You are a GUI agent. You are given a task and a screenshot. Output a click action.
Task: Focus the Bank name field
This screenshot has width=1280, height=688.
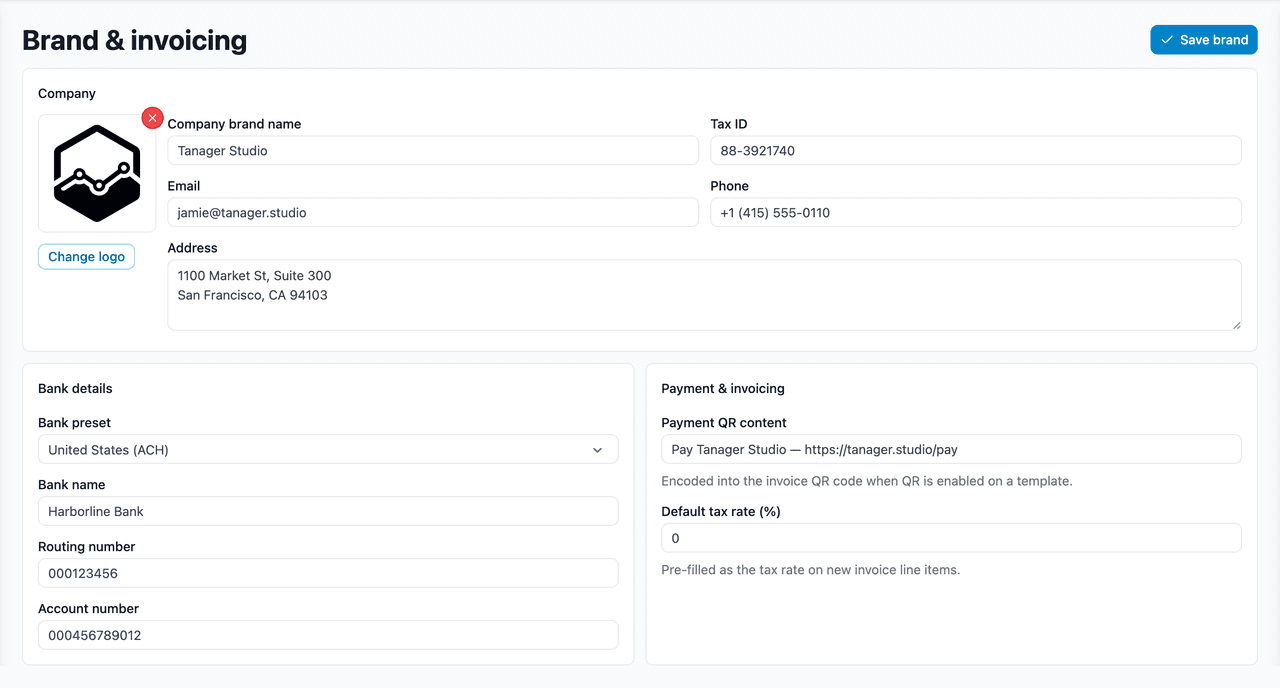pyautogui.click(x=328, y=511)
